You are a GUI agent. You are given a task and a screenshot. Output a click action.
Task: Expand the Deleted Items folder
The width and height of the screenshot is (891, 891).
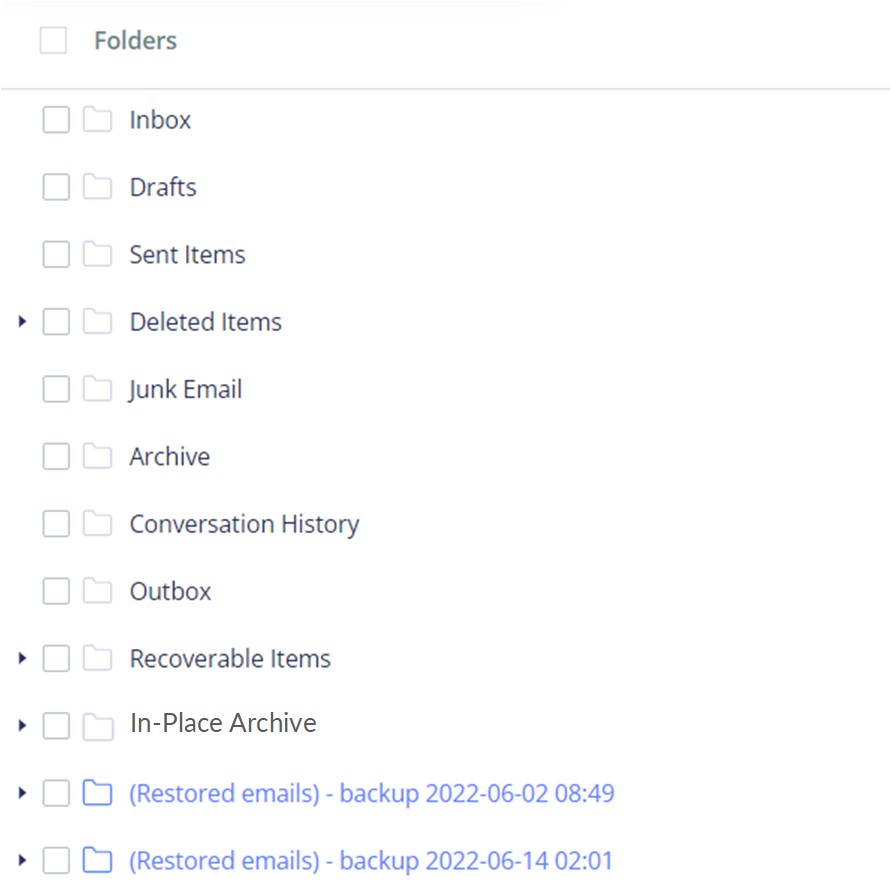pyautogui.click(x=21, y=321)
